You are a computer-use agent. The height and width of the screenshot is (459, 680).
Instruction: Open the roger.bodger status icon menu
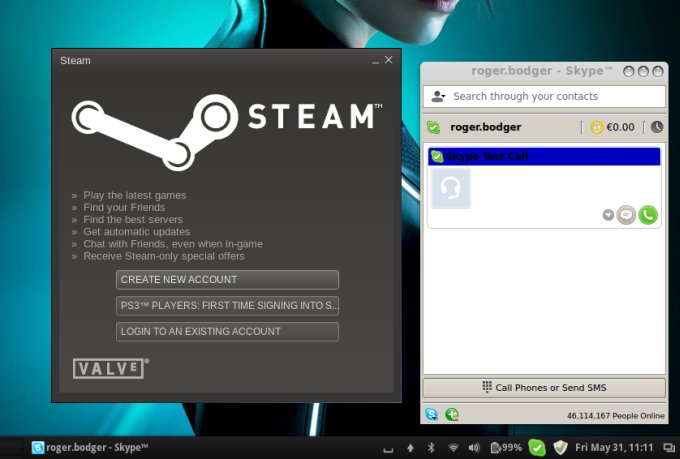[433, 128]
